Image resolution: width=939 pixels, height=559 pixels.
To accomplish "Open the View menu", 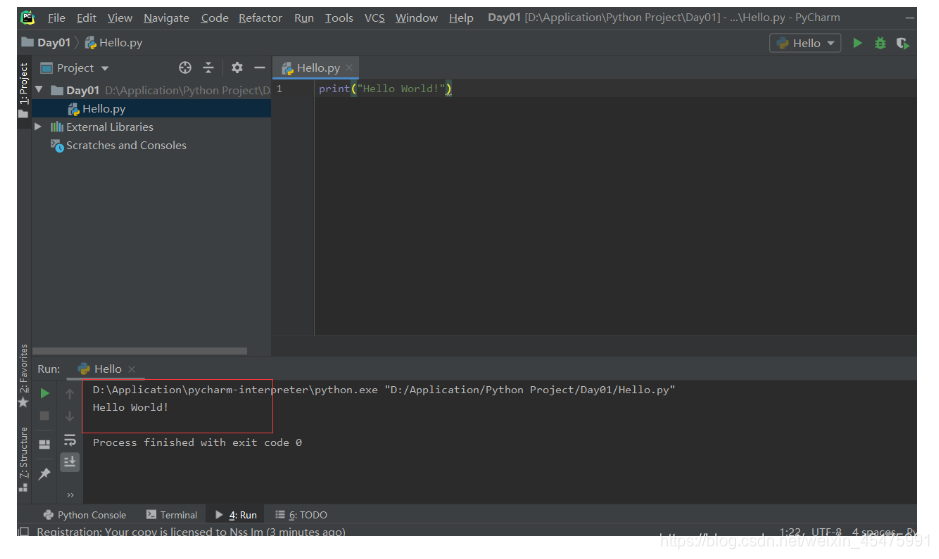I will tap(120, 18).
